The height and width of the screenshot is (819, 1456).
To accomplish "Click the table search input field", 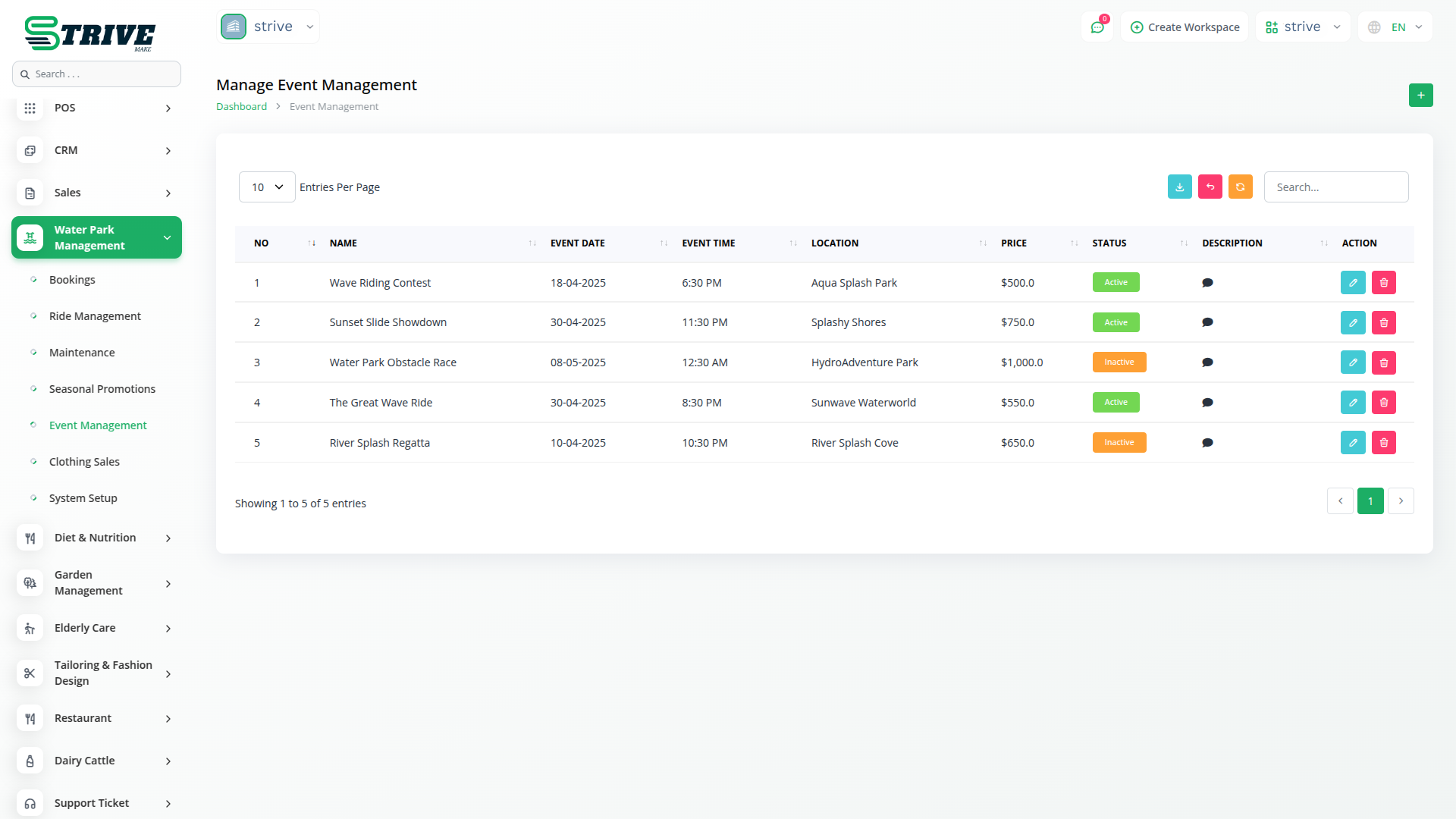I will click(x=1335, y=187).
